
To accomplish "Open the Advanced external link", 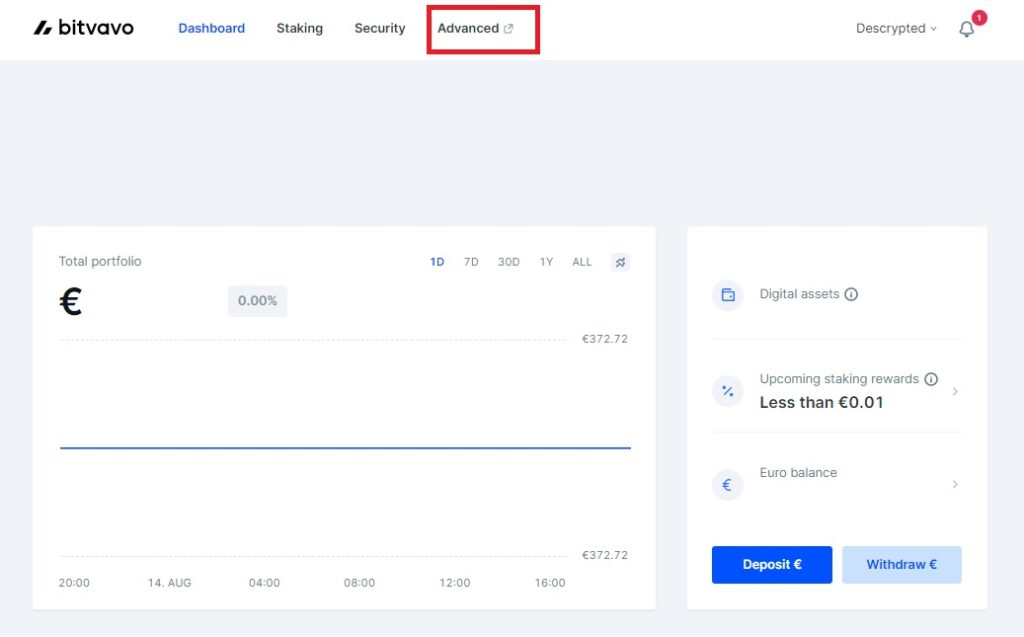I will 475,29.
